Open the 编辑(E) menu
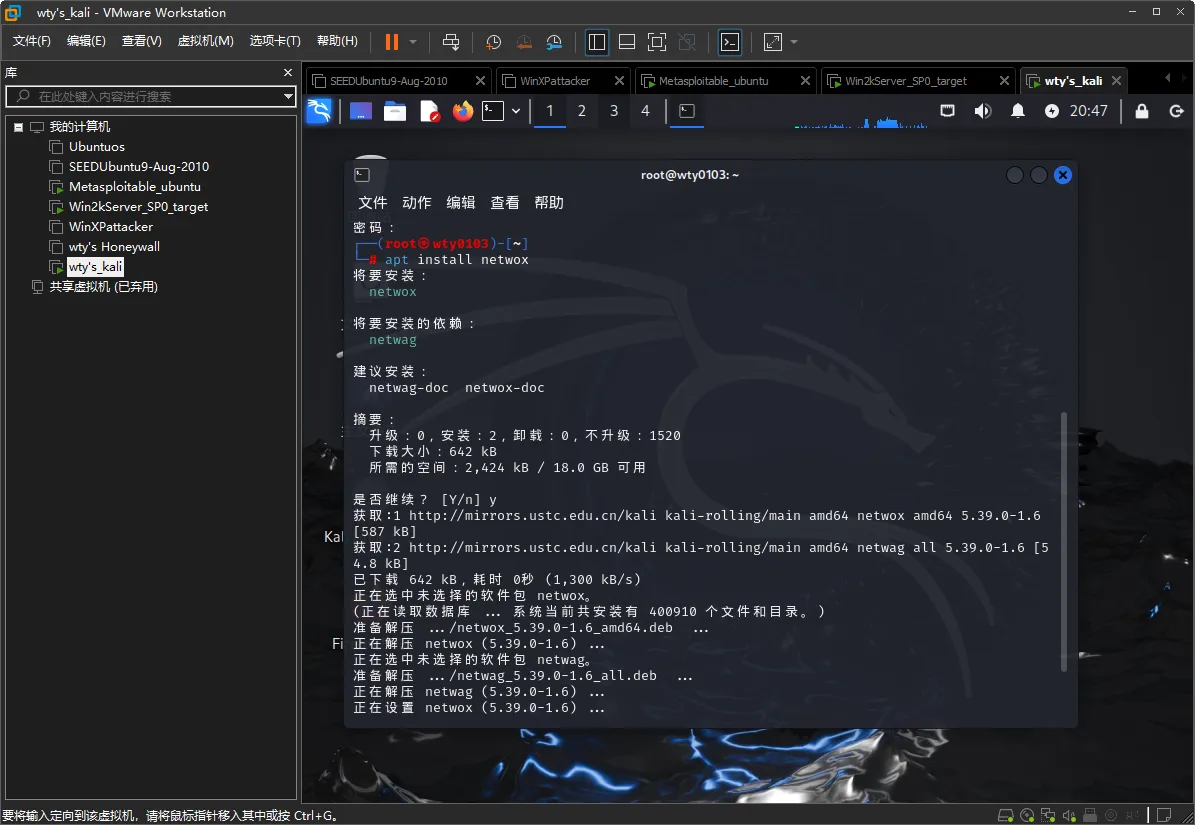The width and height of the screenshot is (1195, 825). tap(86, 41)
